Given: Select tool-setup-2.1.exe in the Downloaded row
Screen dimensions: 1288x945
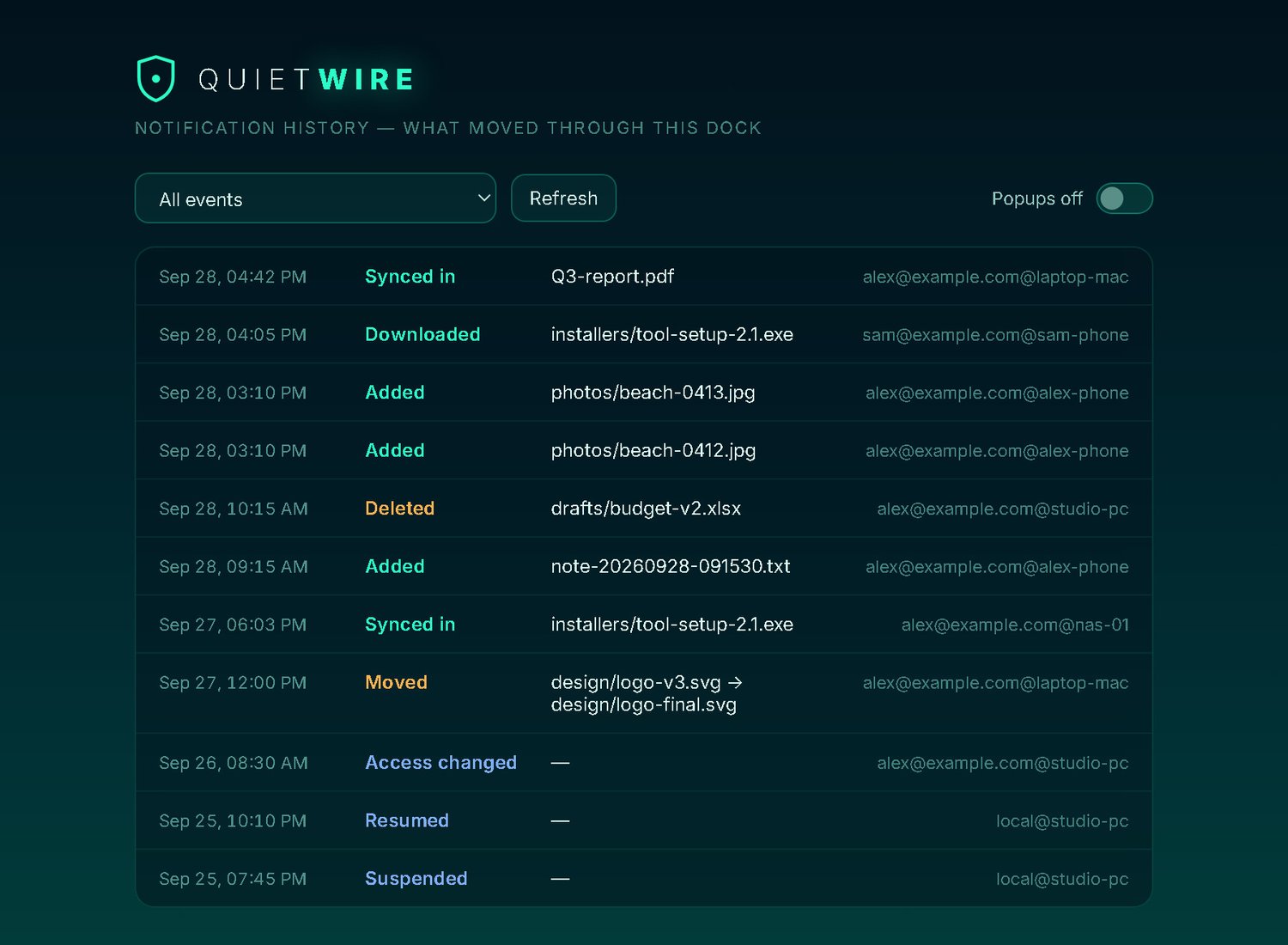Looking at the screenshot, I should click(x=672, y=334).
